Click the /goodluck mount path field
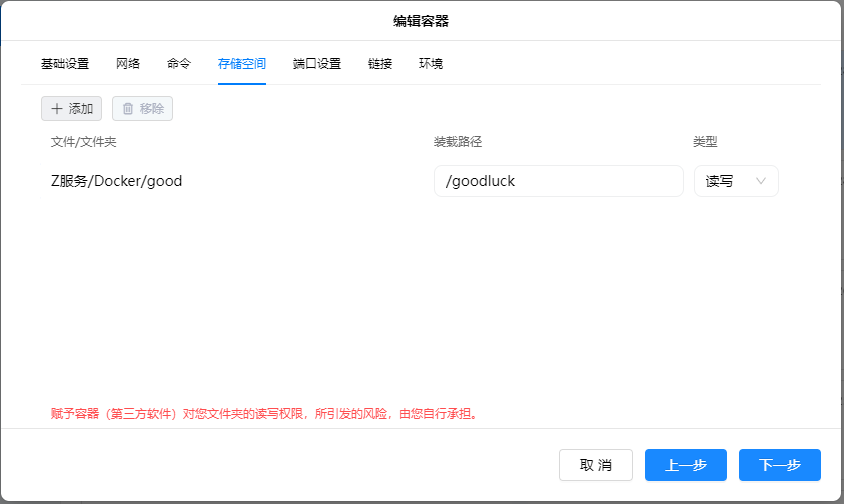 pyautogui.click(x=558, y=181)
